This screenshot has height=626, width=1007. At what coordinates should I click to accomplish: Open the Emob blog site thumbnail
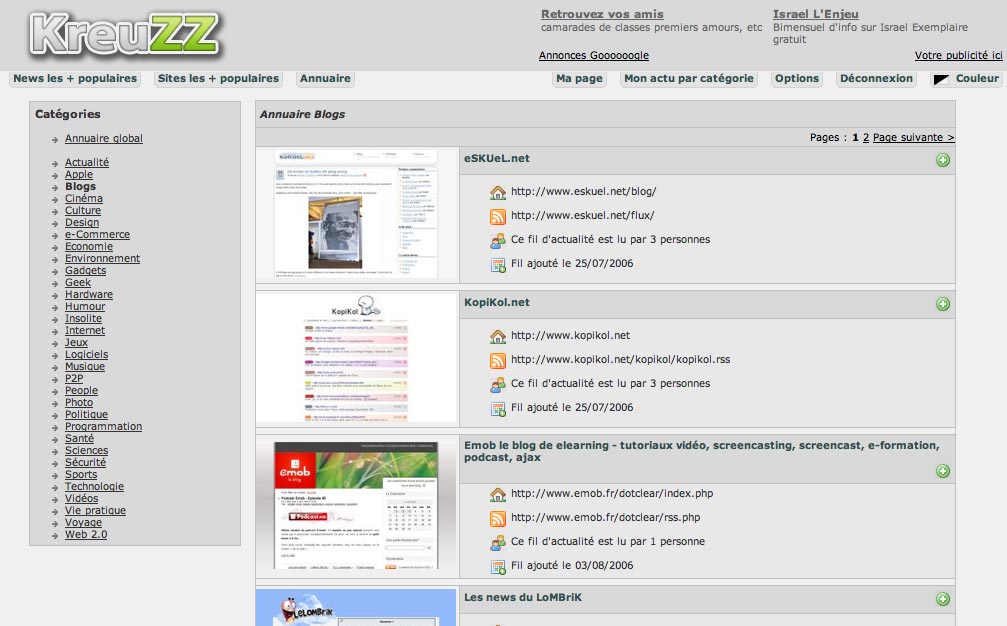coord(356,505)
